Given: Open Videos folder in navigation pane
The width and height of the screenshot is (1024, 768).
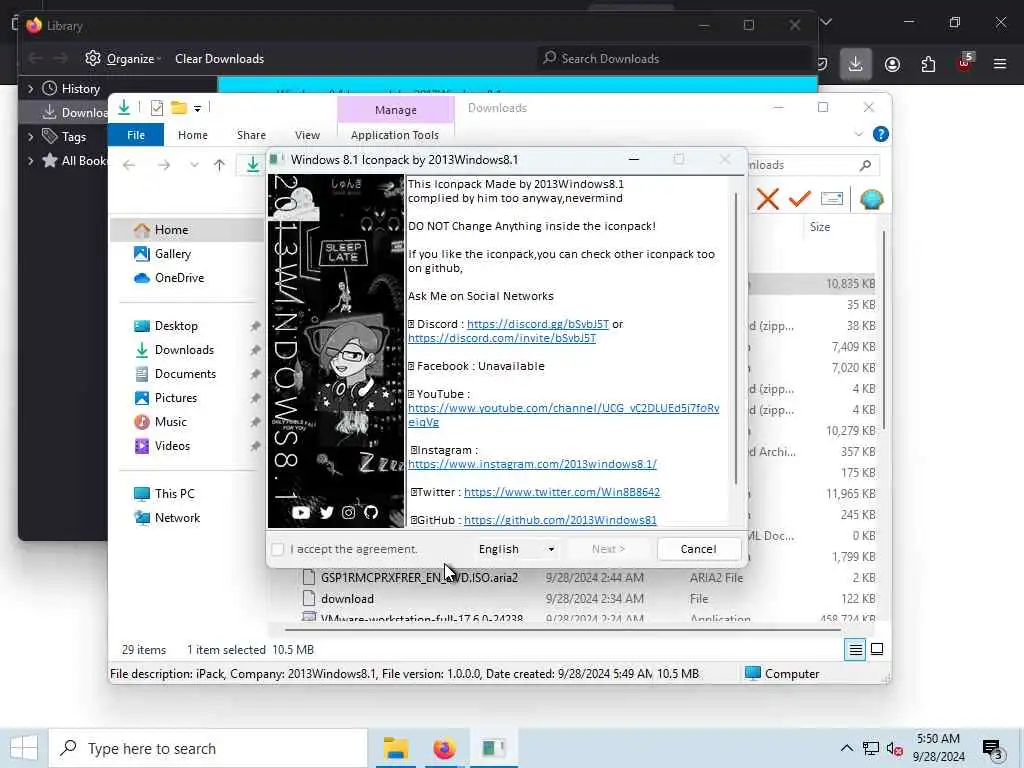Looking at the screenshot, I should 172,446.
